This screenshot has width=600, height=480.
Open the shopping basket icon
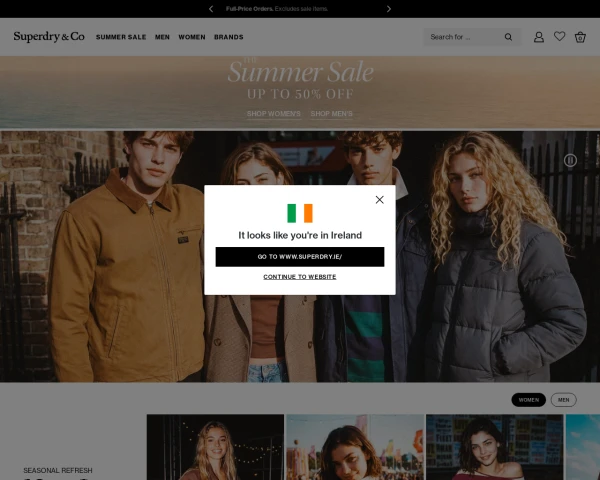(x=580, y=37)
